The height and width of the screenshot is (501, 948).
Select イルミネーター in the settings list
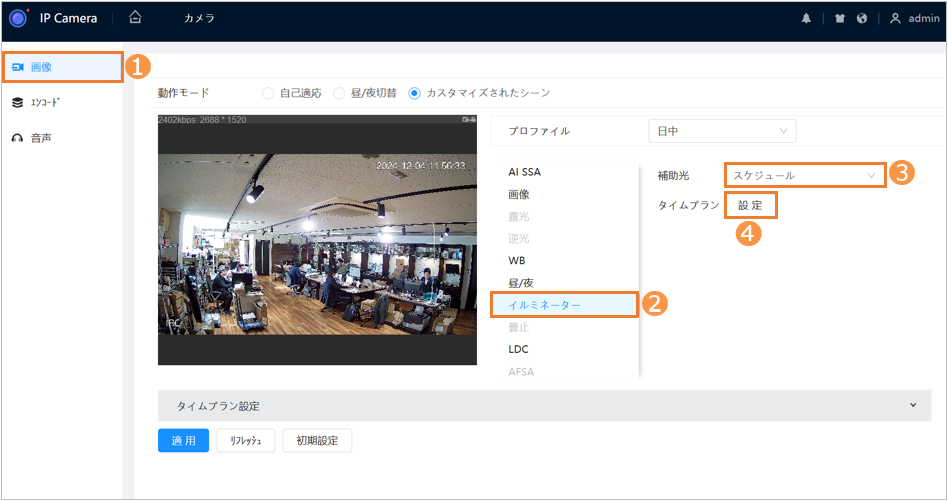pos(564,304)
